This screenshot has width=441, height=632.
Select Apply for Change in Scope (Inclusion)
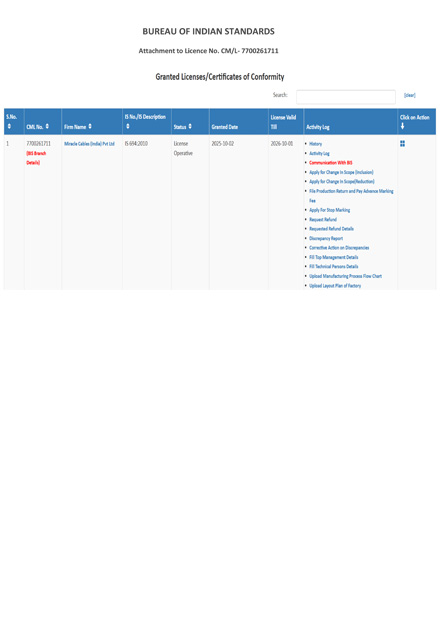click(x=341, y=172)
